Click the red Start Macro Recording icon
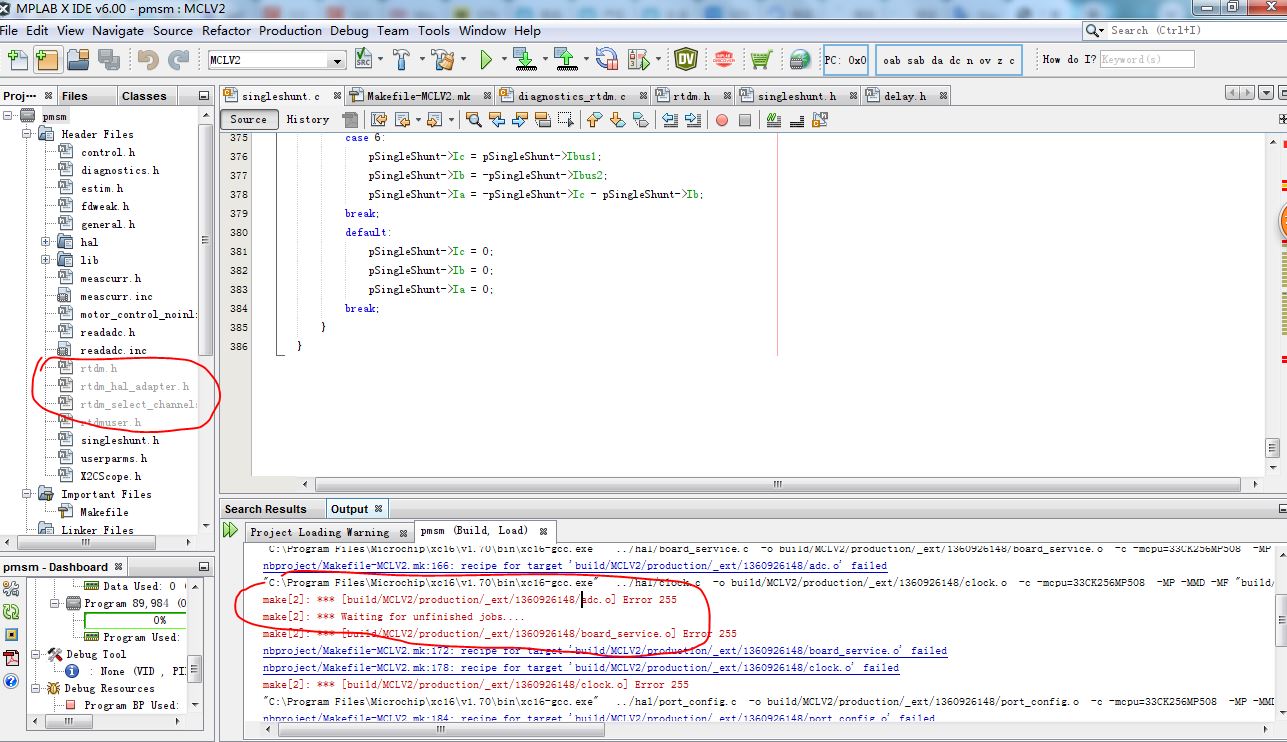This screenshot has width=1287, height=742. [x=721, y=120]
